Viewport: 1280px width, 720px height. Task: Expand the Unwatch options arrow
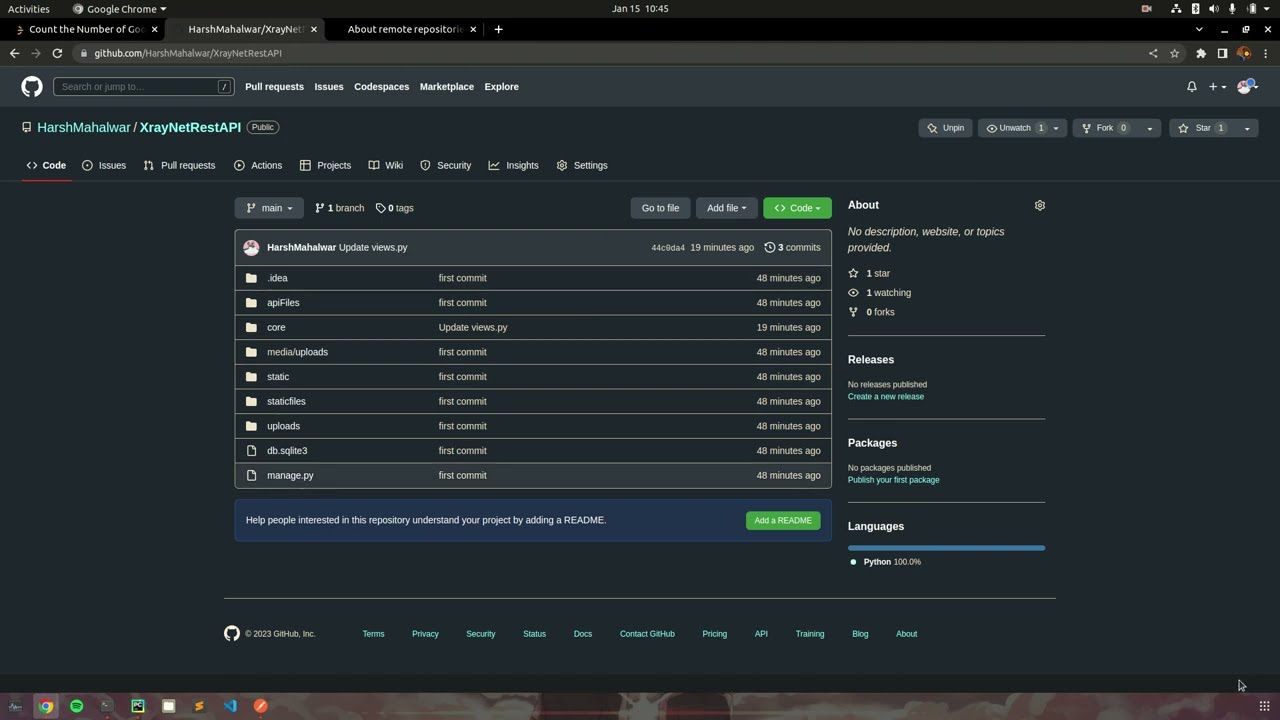(x=1055, y=128)
